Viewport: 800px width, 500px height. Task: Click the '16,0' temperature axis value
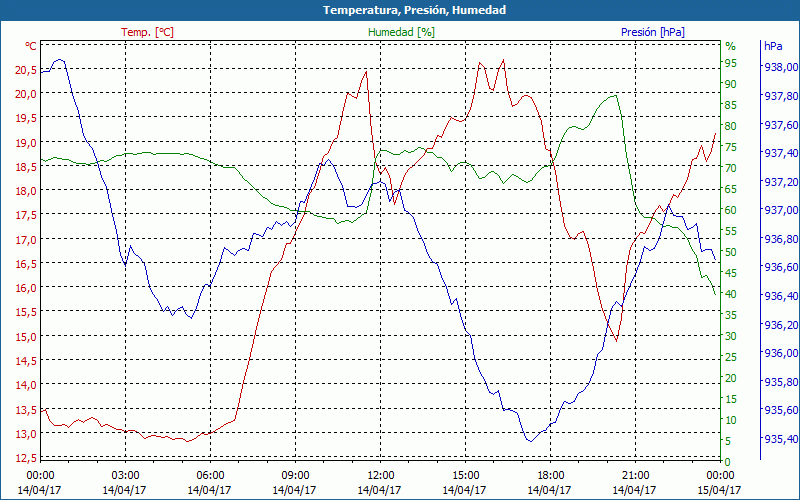pyautogui.click(x=26, y=288)
